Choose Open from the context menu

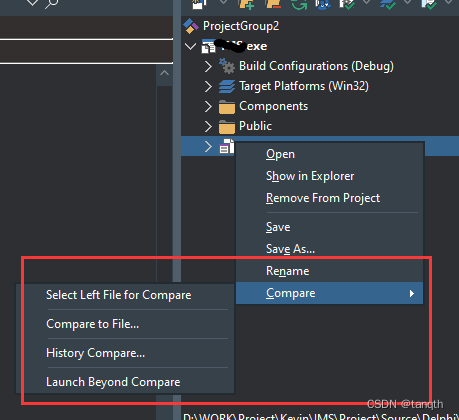coord(329,154)
